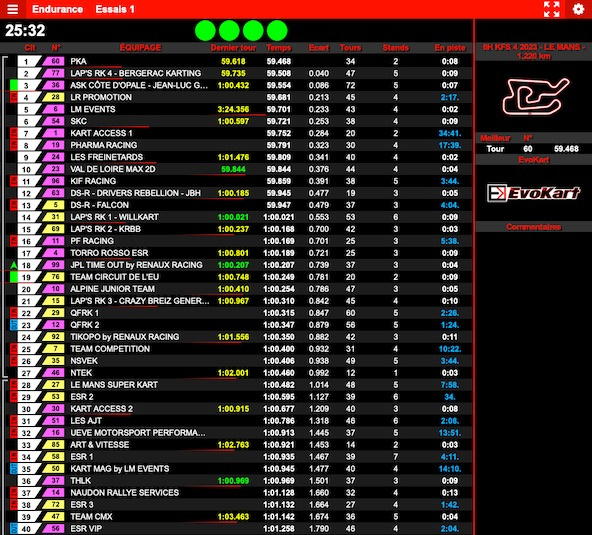Click kart number 77 badge
The height and width of the screenshot is (535, 592).
coord(54,73)
